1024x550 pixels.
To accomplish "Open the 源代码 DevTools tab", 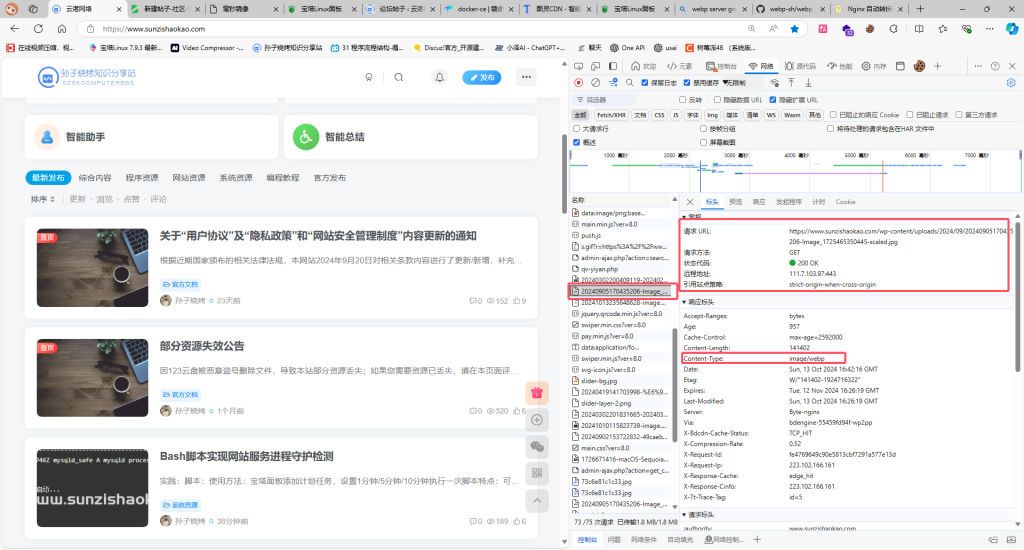I will click(x=801, y=66).
